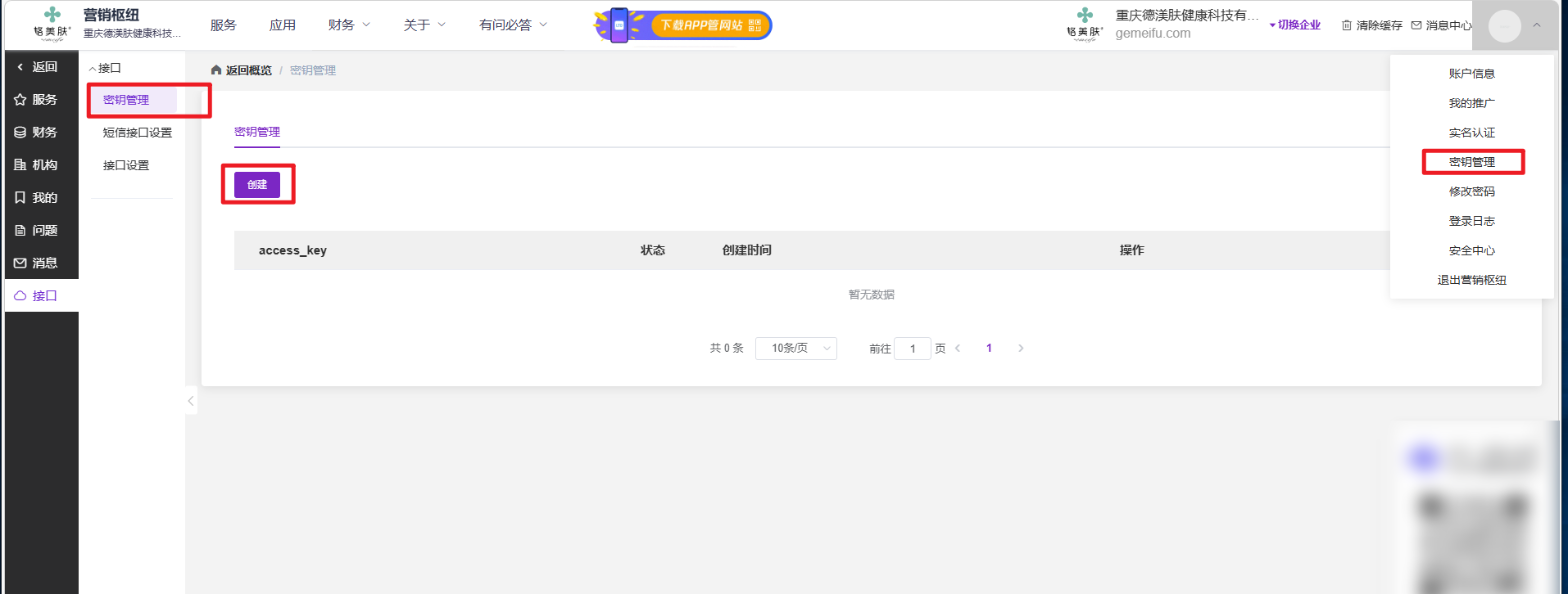The image size is (1568, 594).
Task: Click the 返回 back arrow in sidebar
Action: (x=21, y=67)
